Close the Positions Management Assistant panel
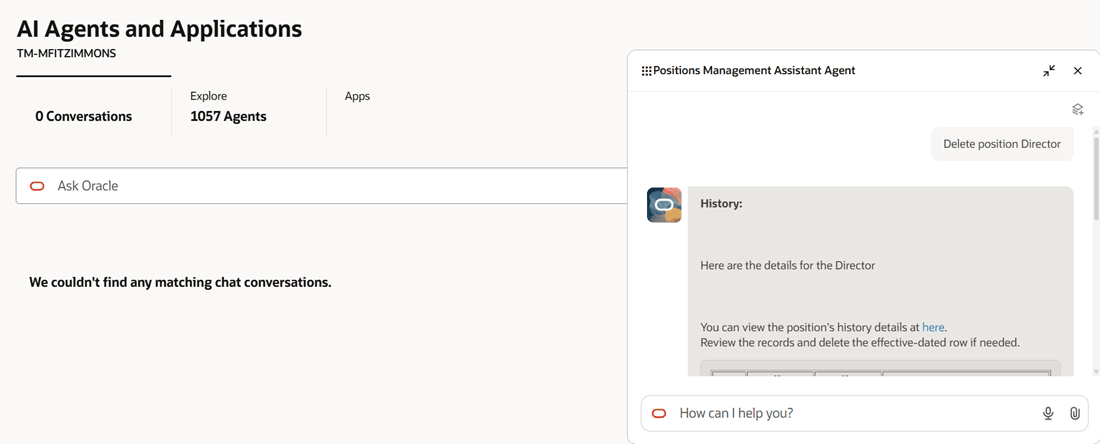 [x=1078, y=71]
